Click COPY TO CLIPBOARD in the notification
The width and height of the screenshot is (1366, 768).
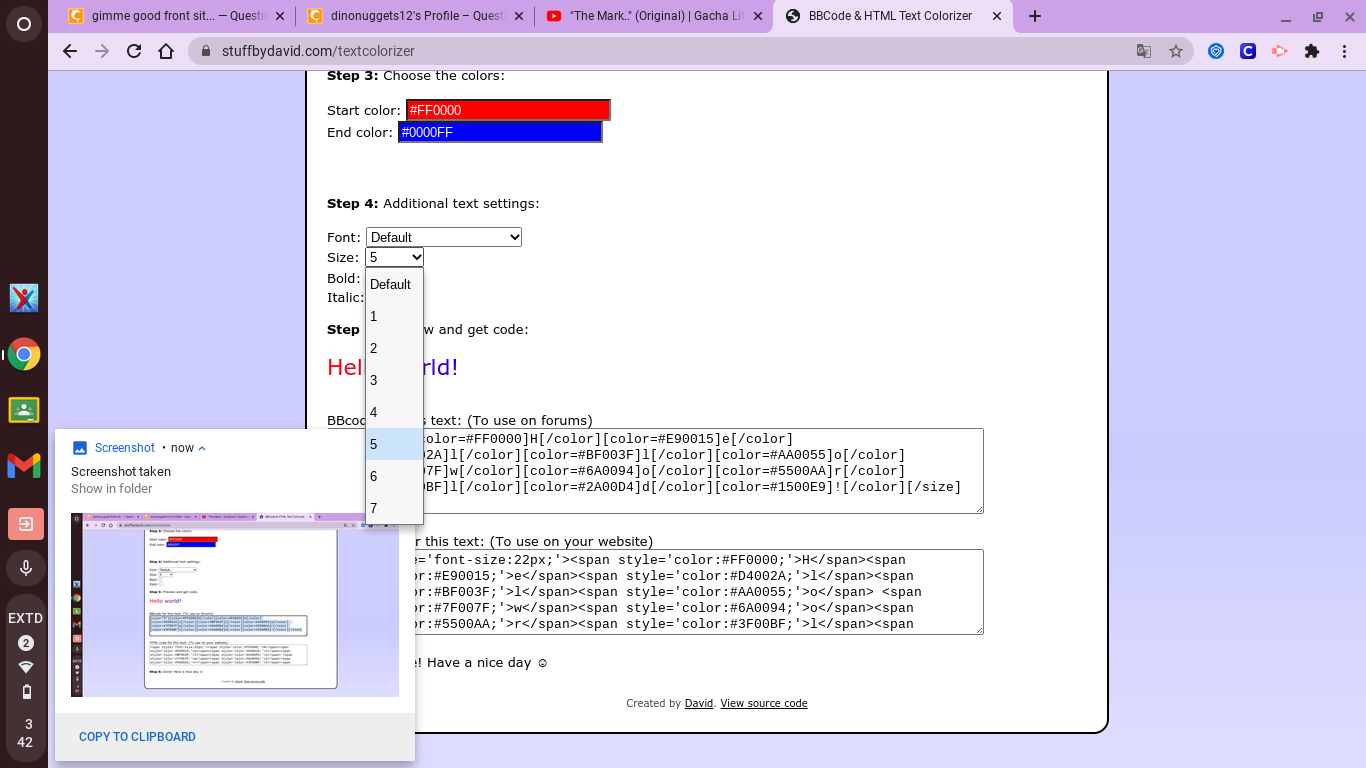(137, 737)
